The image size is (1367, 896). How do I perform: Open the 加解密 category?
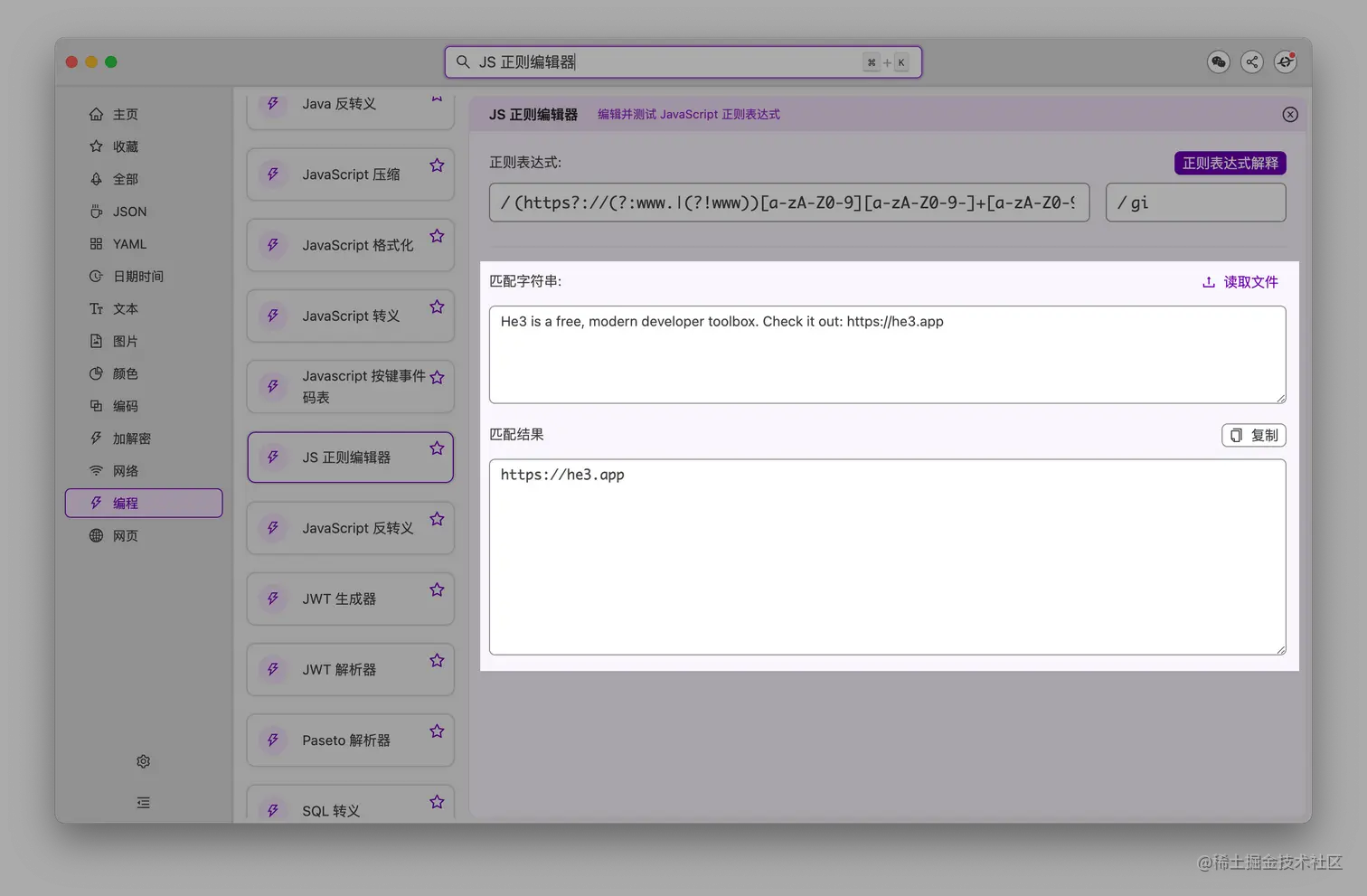(144, 439)
